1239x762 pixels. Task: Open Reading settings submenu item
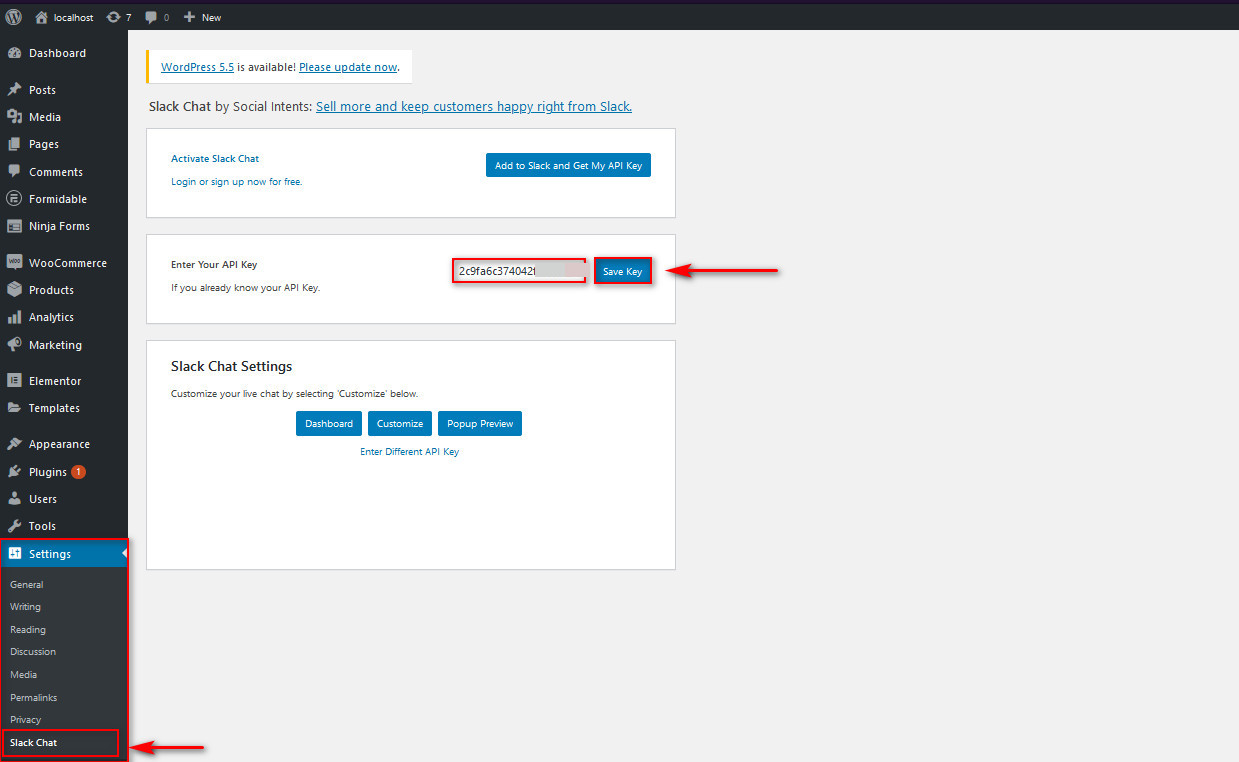28,630
